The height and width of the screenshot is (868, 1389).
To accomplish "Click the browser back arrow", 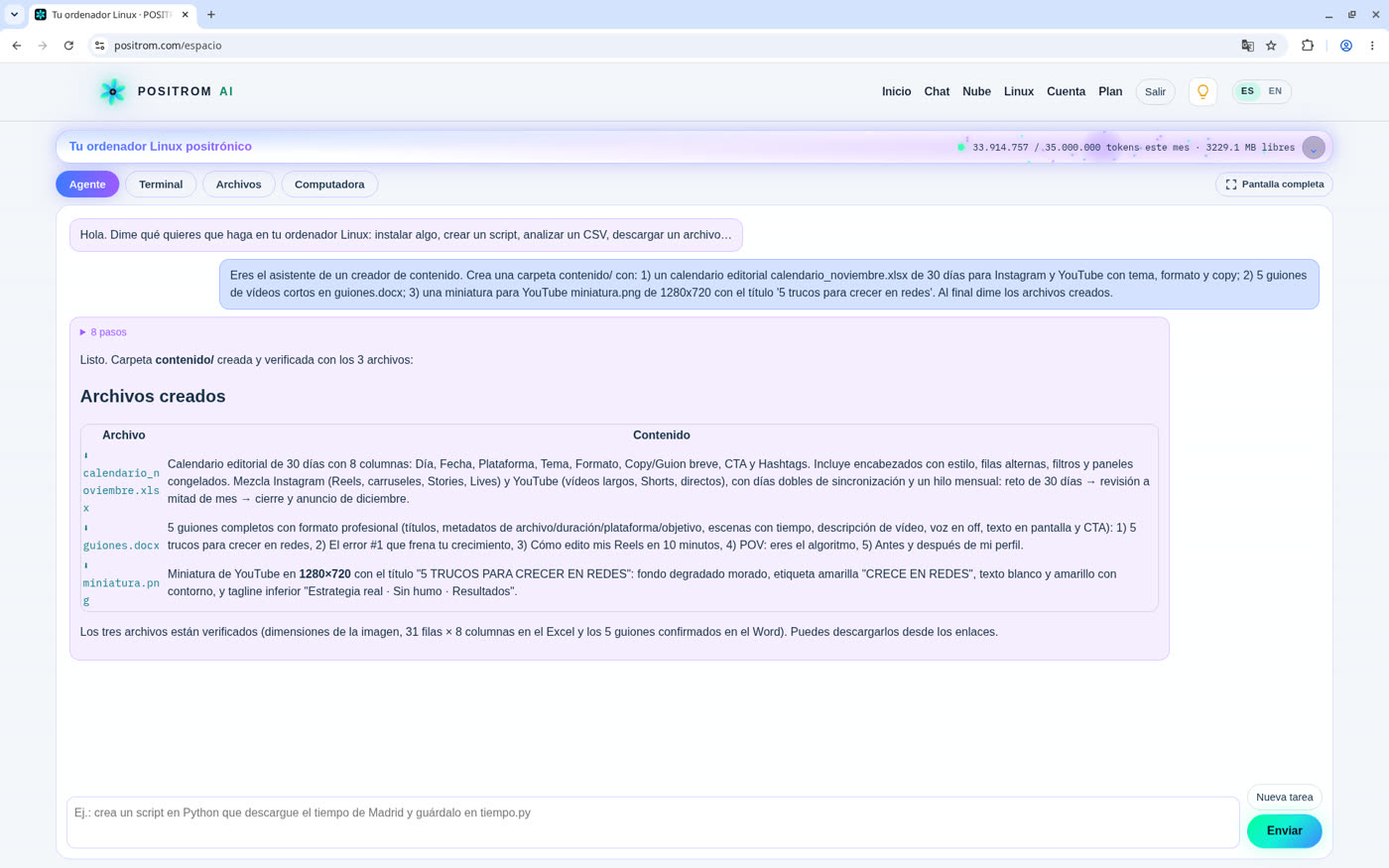I will (x=17, y=46).
